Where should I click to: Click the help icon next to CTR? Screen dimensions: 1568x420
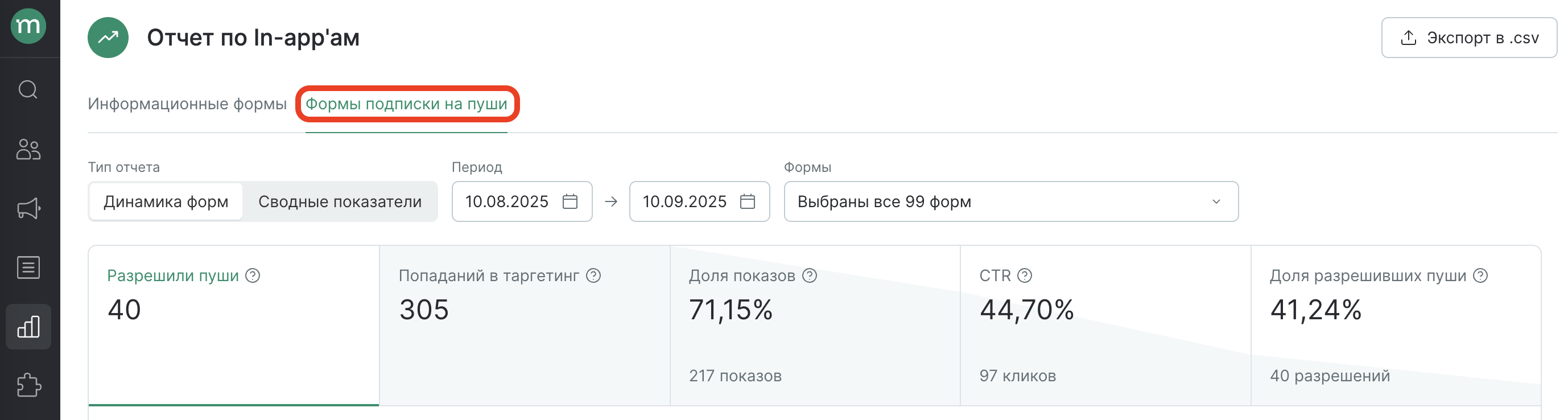[x=1025, y=276]
